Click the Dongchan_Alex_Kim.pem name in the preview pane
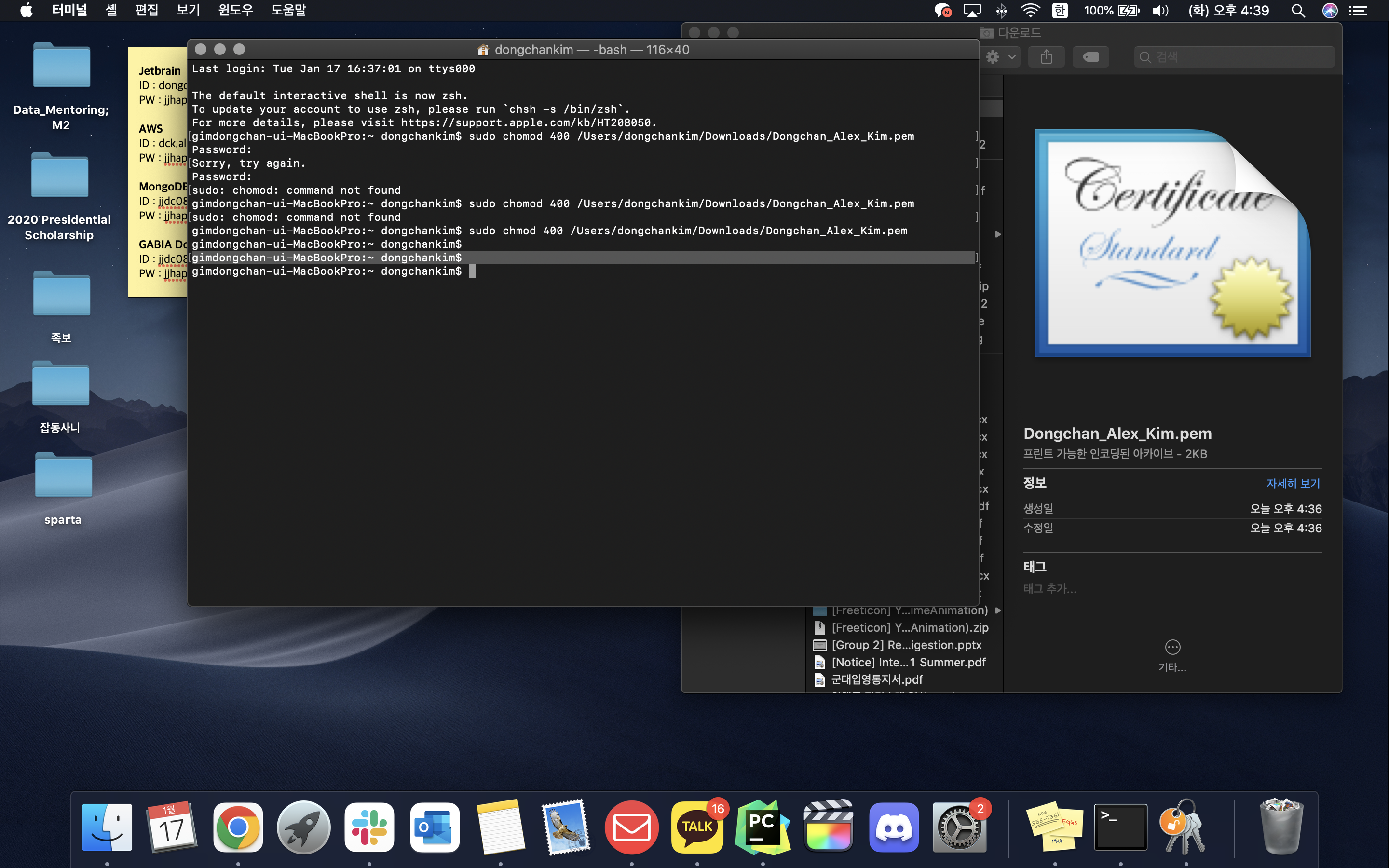 coord(1117,434)
